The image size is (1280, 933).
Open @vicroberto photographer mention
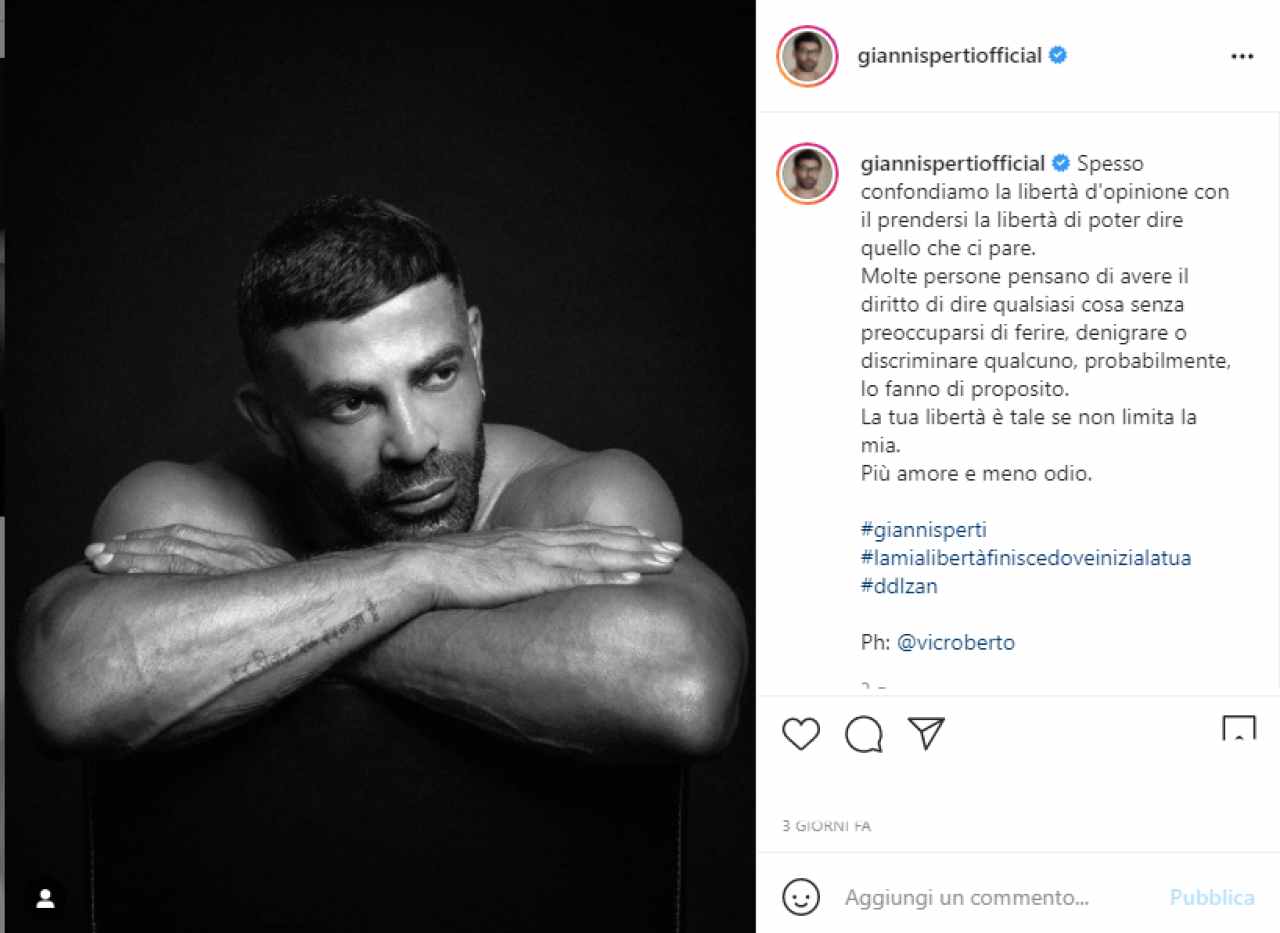click(x=956, y=643)
